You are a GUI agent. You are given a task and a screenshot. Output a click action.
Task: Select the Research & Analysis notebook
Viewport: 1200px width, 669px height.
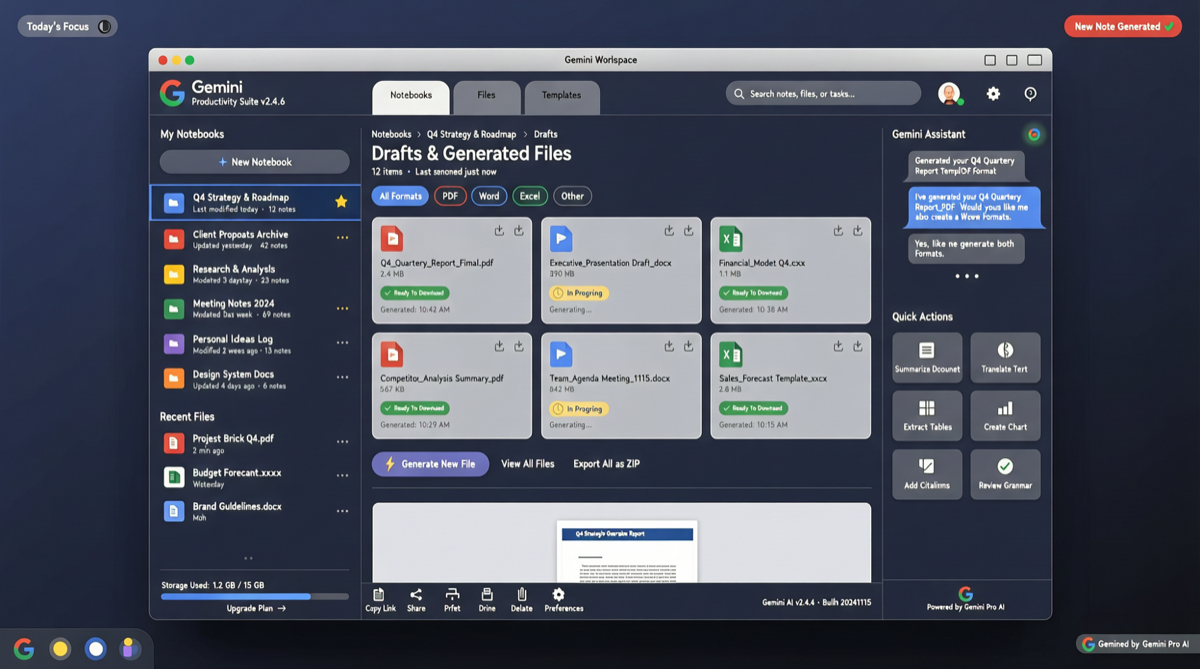point(254,274)
